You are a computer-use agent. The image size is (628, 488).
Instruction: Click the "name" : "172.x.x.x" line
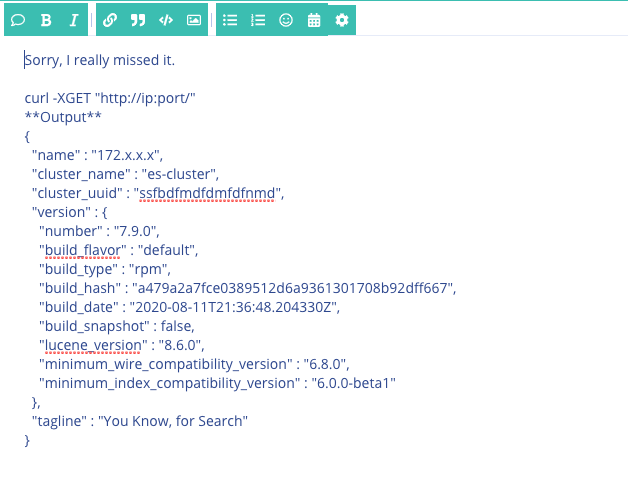coord(97,155)
